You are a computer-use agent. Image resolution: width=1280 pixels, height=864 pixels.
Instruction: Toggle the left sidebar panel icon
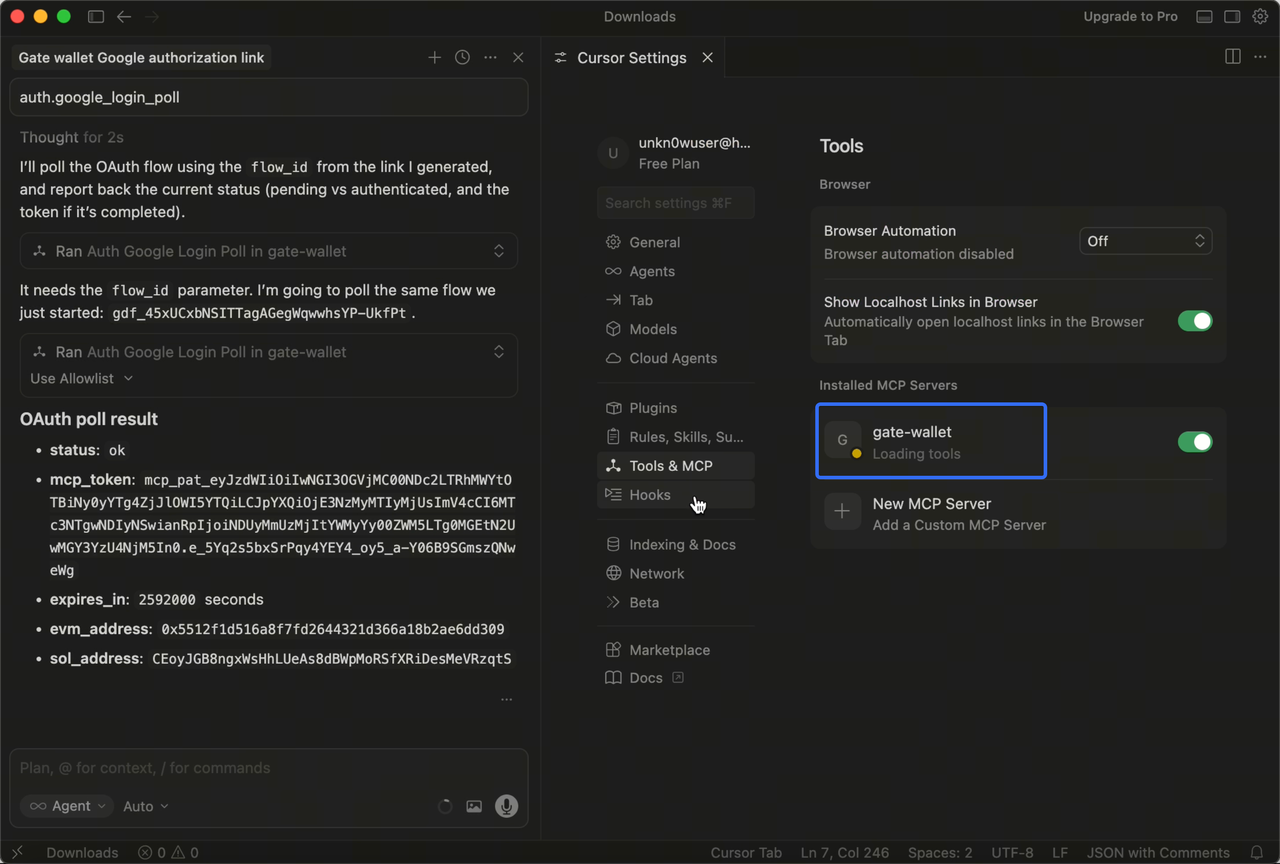click(96, 17)
